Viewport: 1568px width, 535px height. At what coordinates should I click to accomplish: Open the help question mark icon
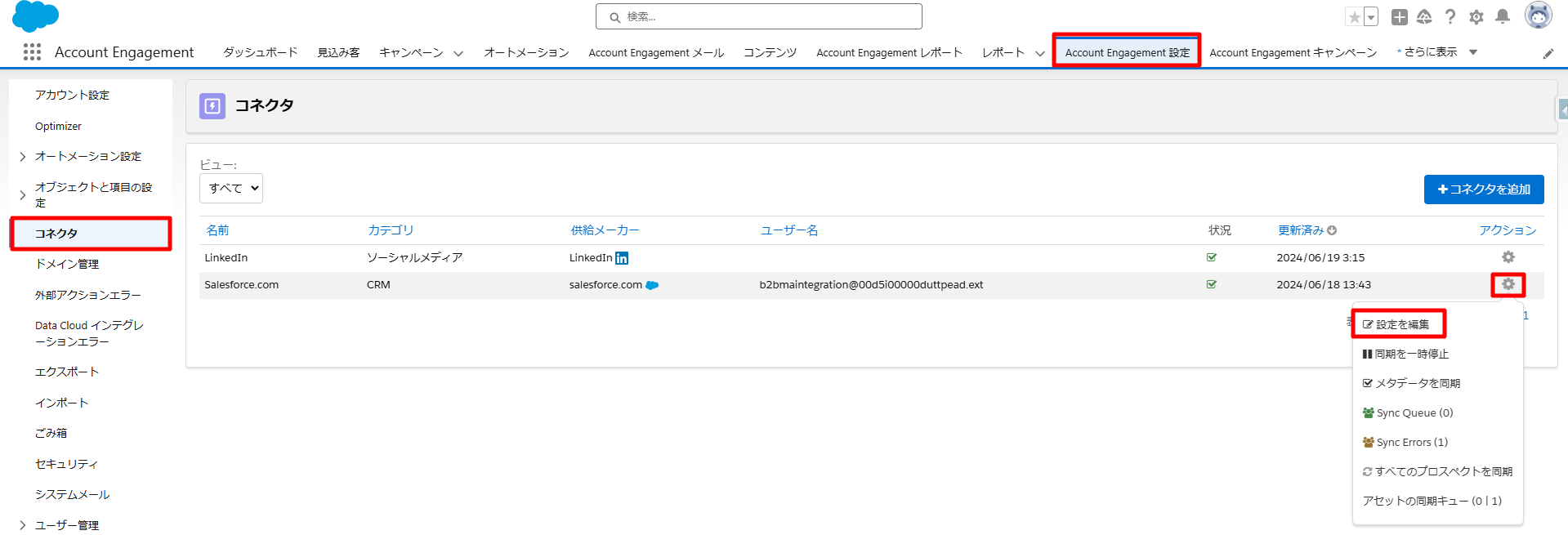point(1450,16)
